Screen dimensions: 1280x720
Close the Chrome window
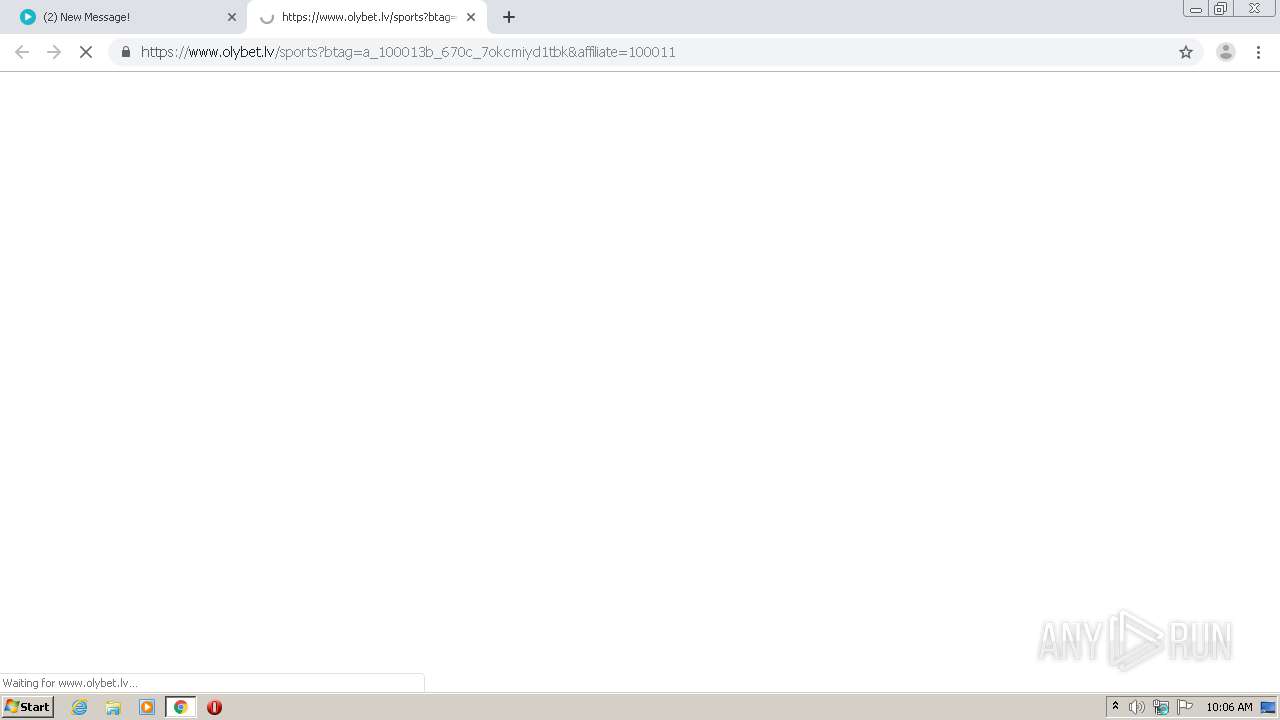point(1254,9)
